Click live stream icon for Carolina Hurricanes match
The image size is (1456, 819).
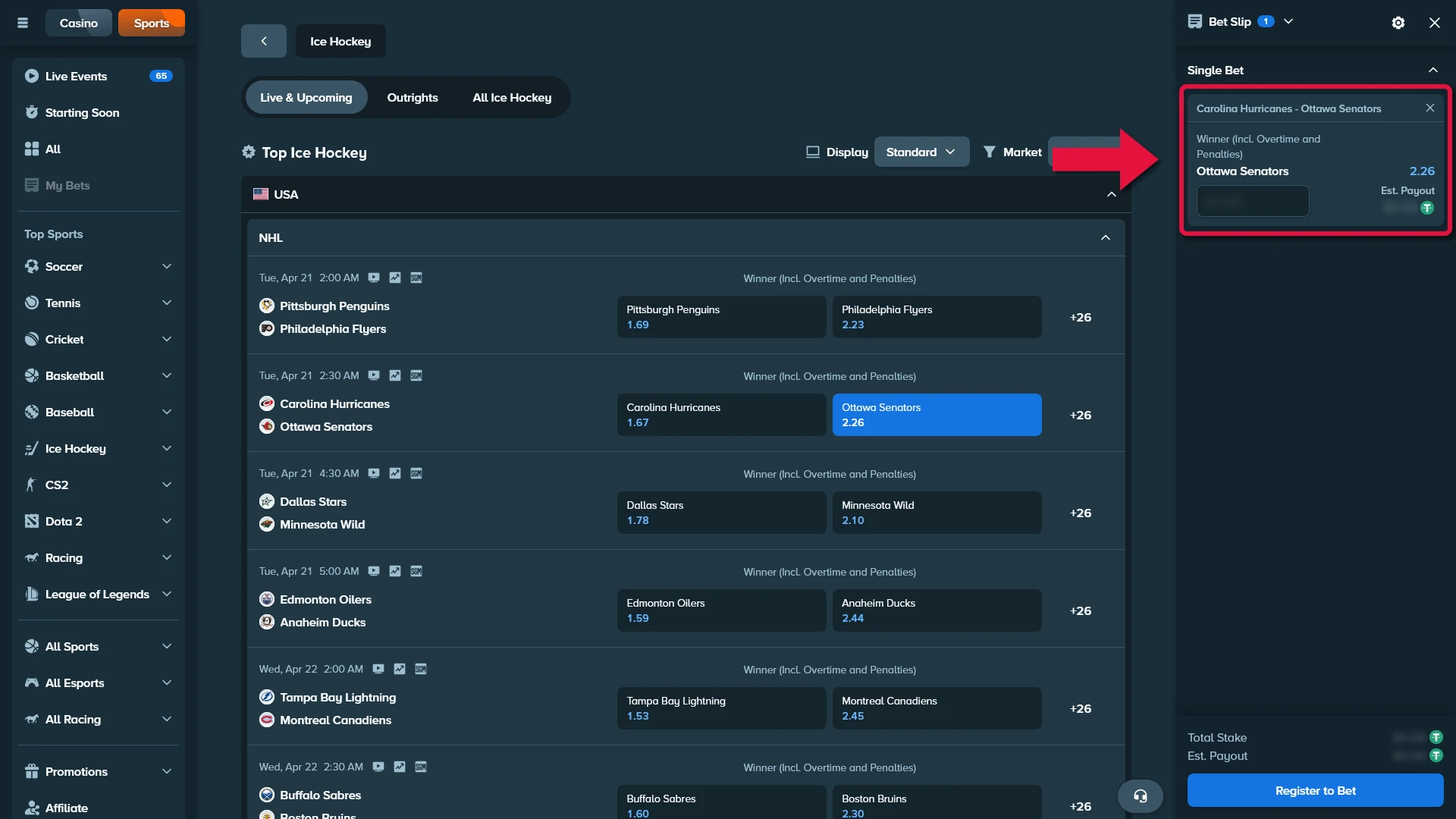tap(374, 375)
